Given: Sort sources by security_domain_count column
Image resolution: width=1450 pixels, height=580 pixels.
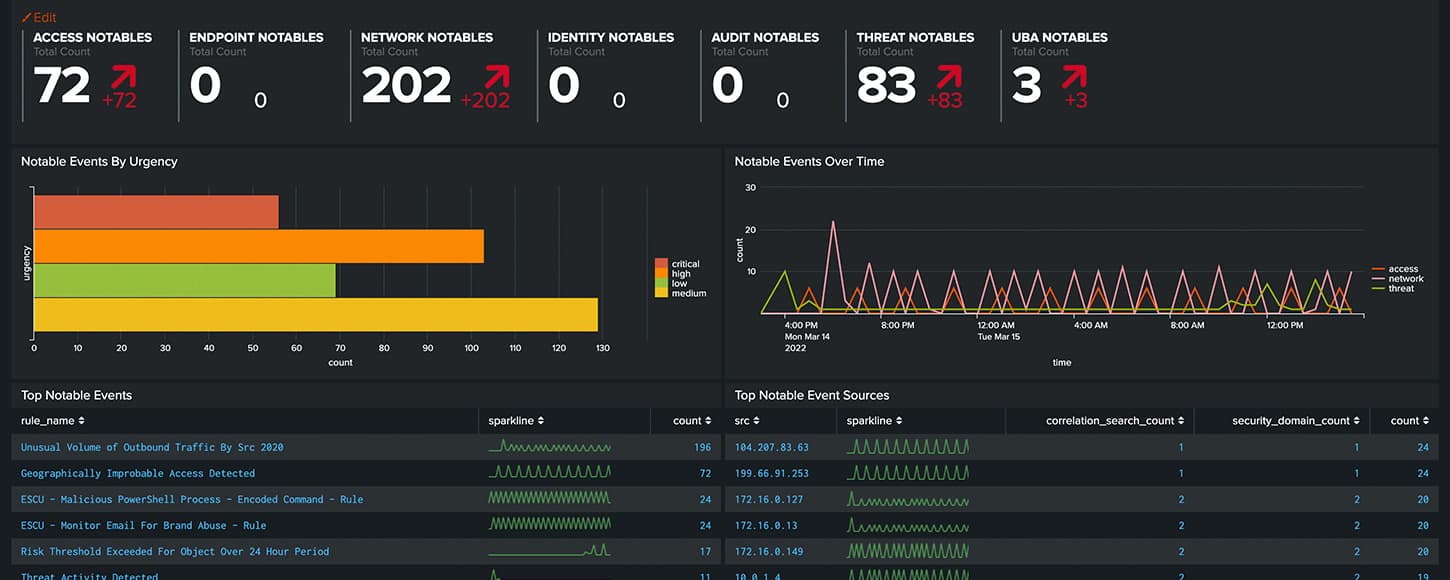Looking at the screenshot, I should tap(1296, 421).
